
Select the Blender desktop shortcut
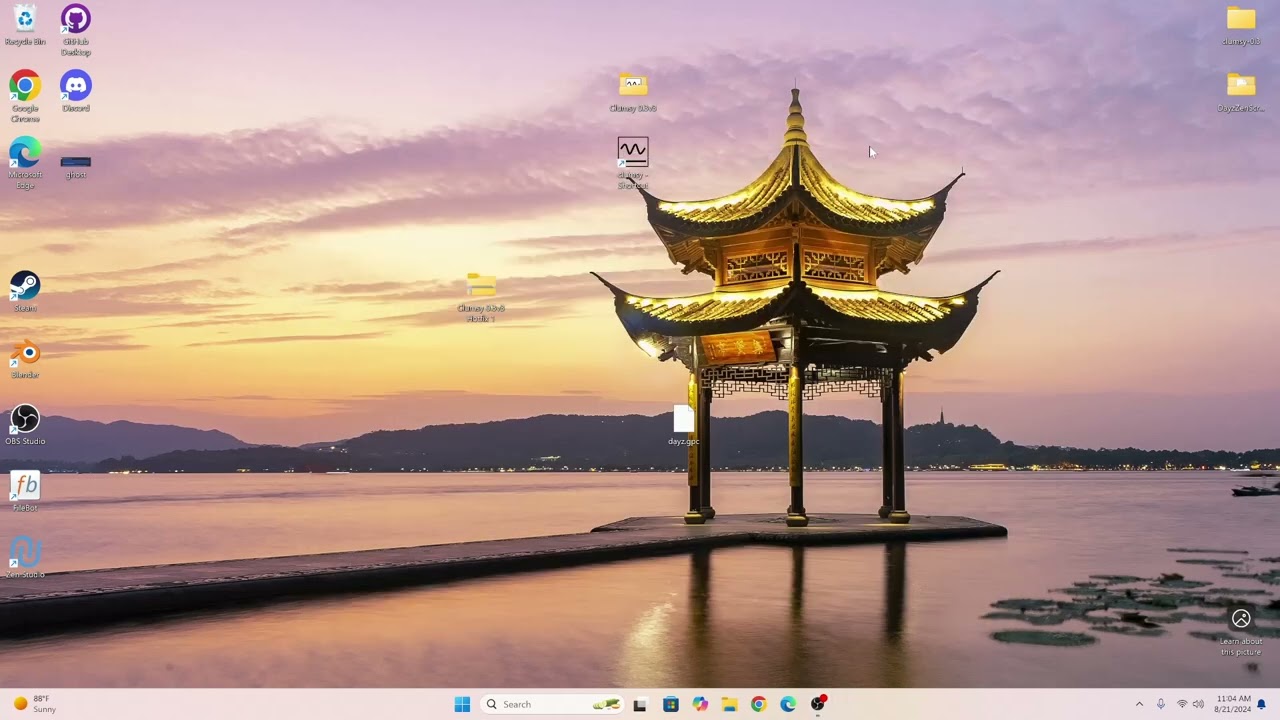(25, 358)
